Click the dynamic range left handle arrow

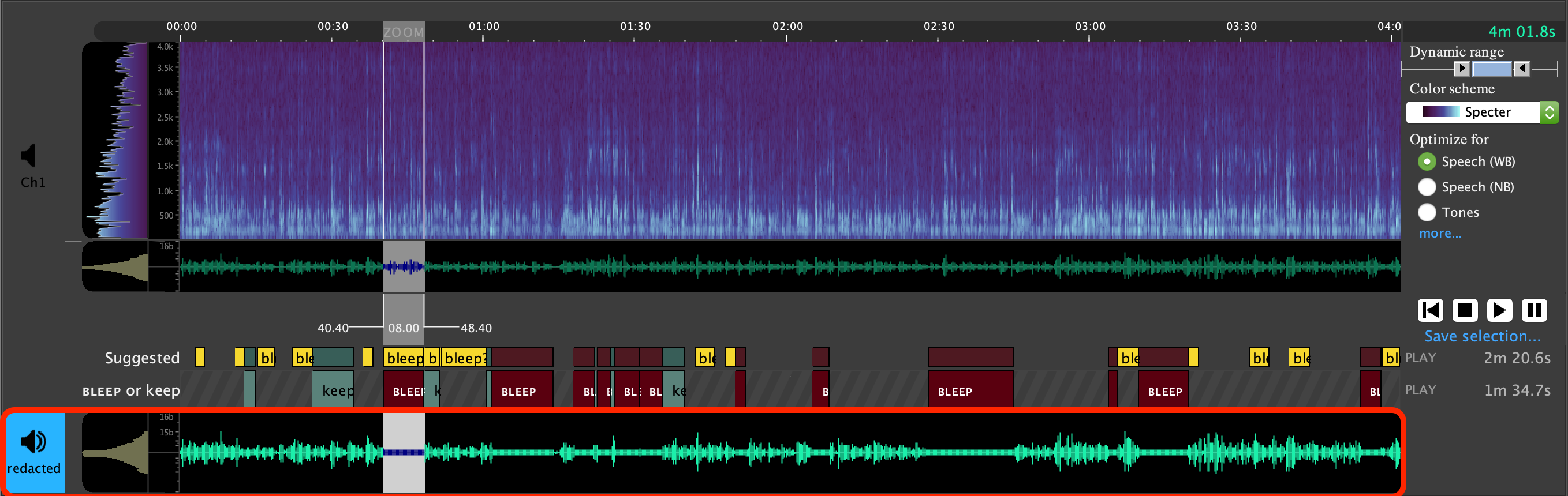coord(1461,69)
